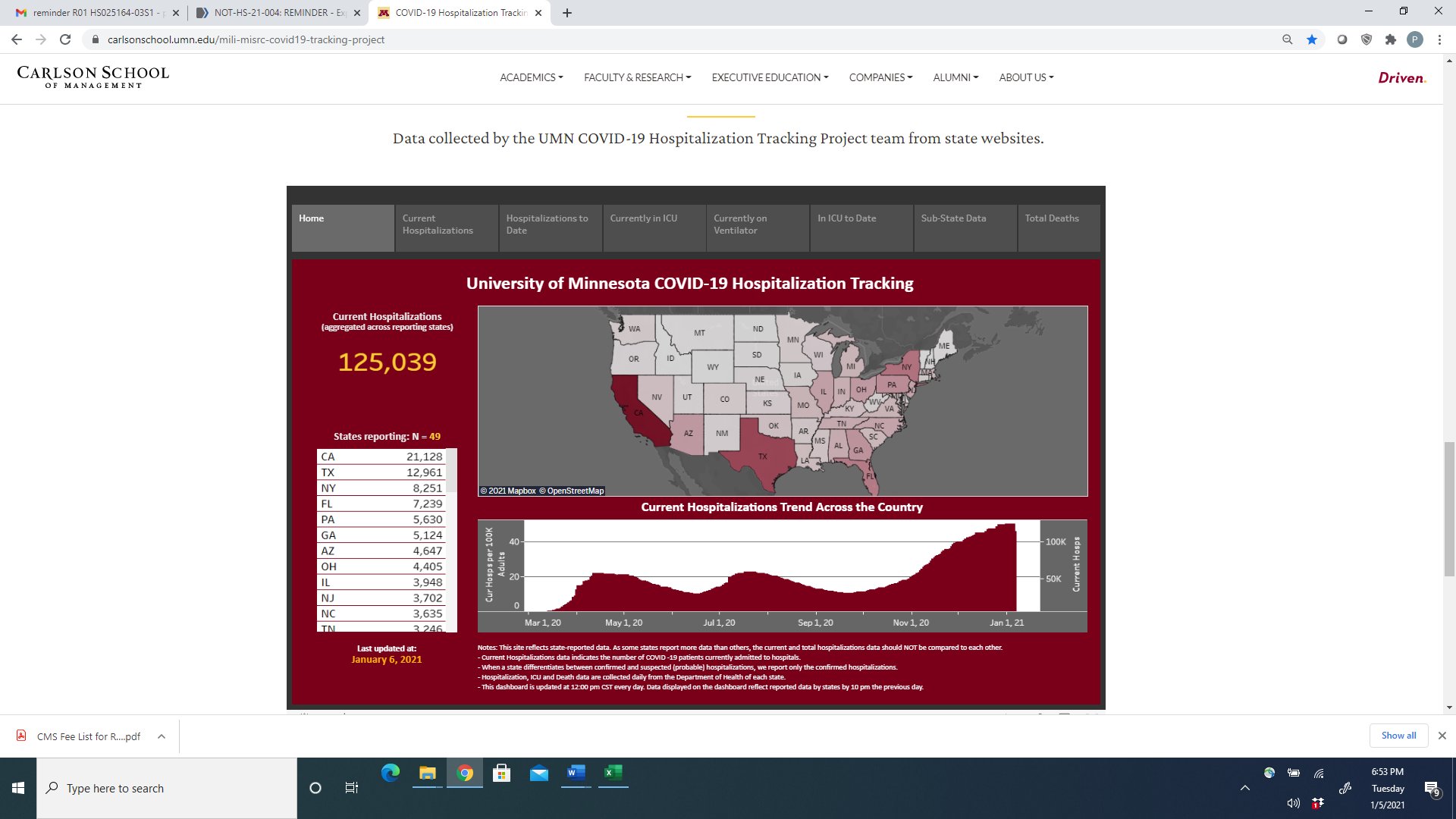Open Microsoft Word from the taskbar
Image resolution: width=1456 pixels, height=819 pixels.
(576, 773)
